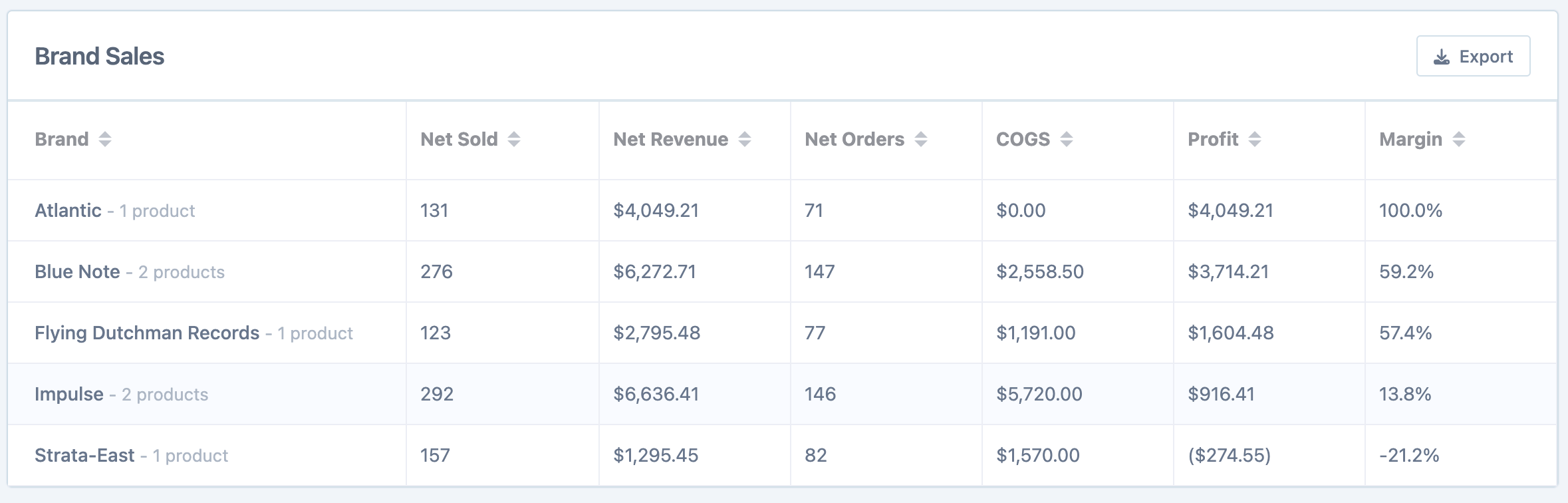The height and width of the screenshot is (503, 1568).
Task: Click the Profit column sort icon
Action: click(x=1255, y=139)
